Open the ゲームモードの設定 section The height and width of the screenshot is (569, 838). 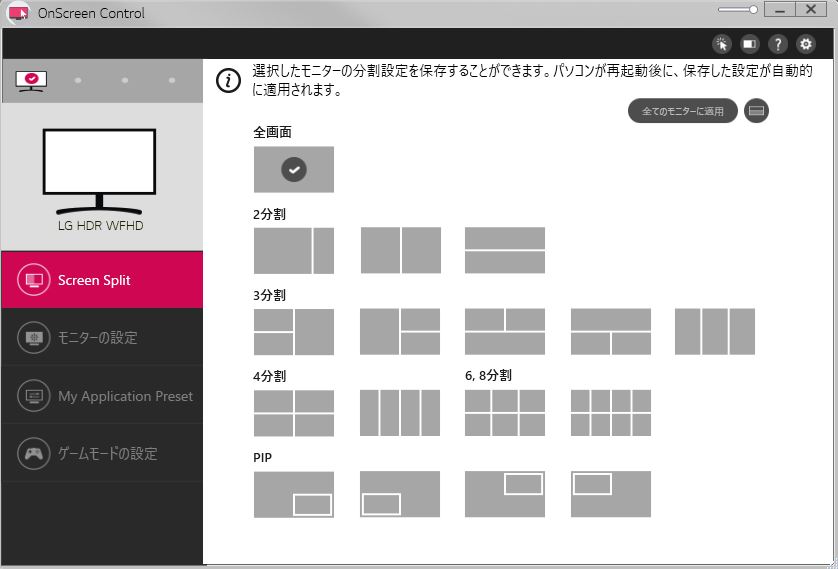[102, 453]
